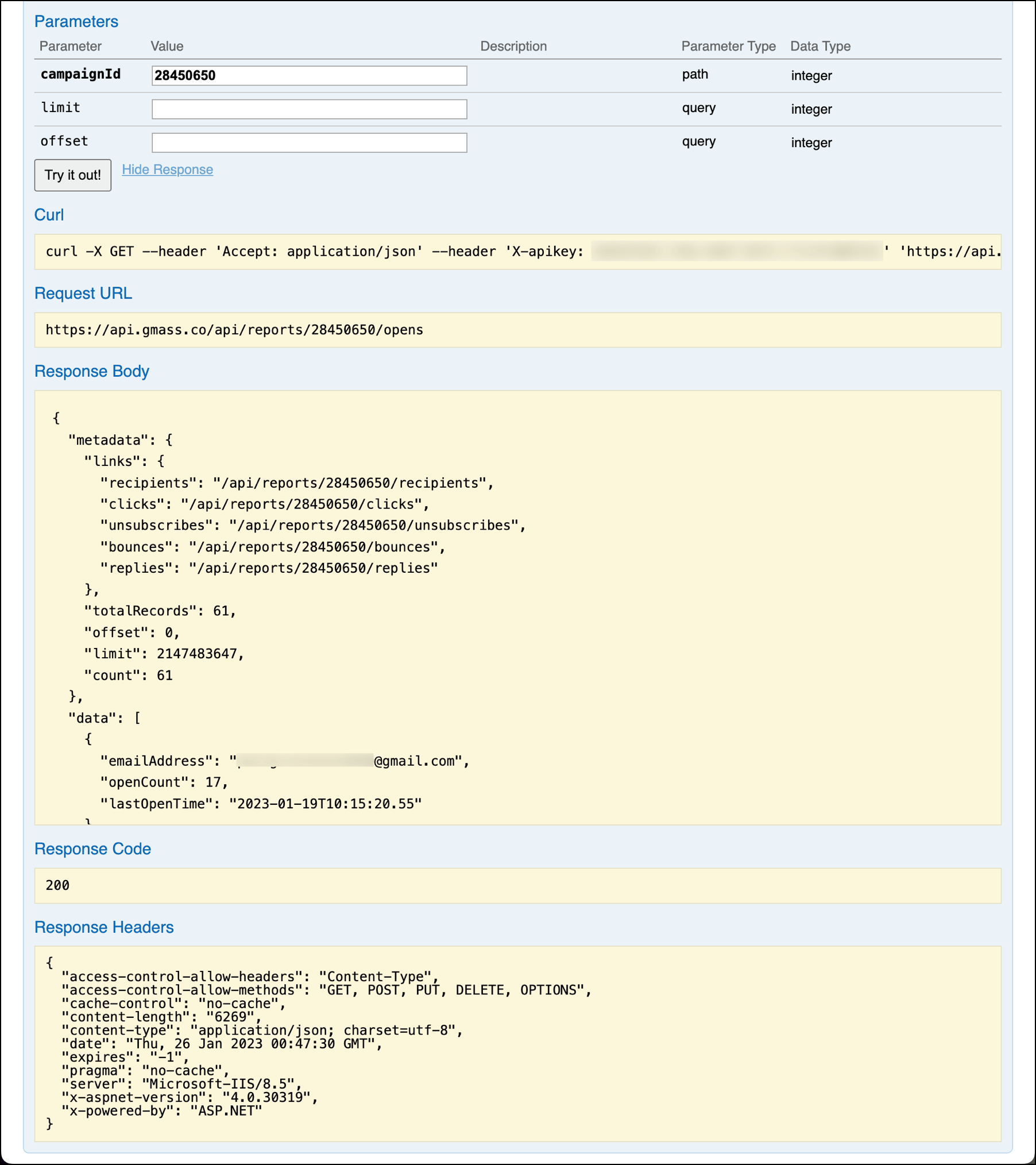
Task: Click the Curl section heading
Action: 49,215
